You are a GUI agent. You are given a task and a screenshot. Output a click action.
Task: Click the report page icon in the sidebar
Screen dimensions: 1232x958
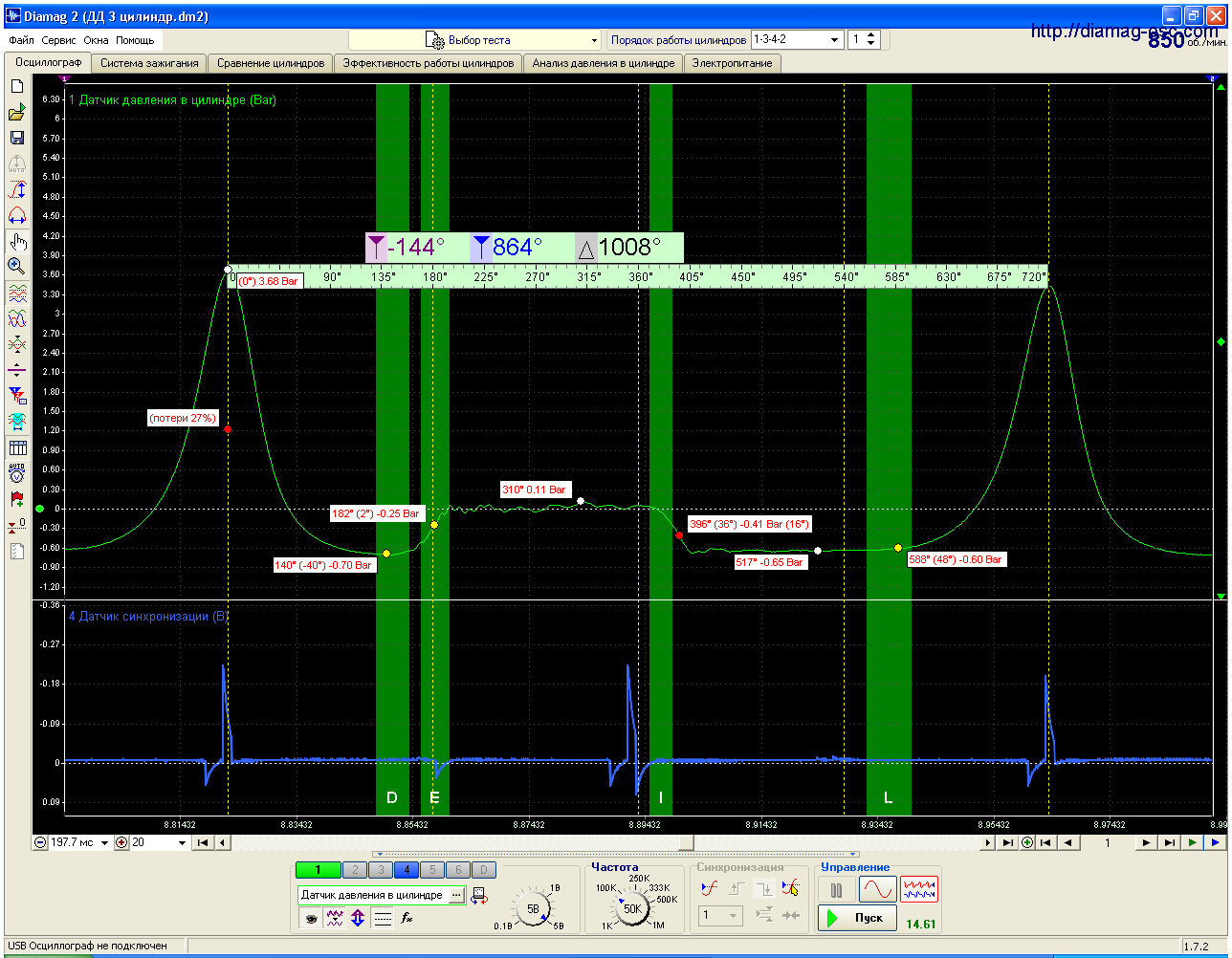[16, 551]
